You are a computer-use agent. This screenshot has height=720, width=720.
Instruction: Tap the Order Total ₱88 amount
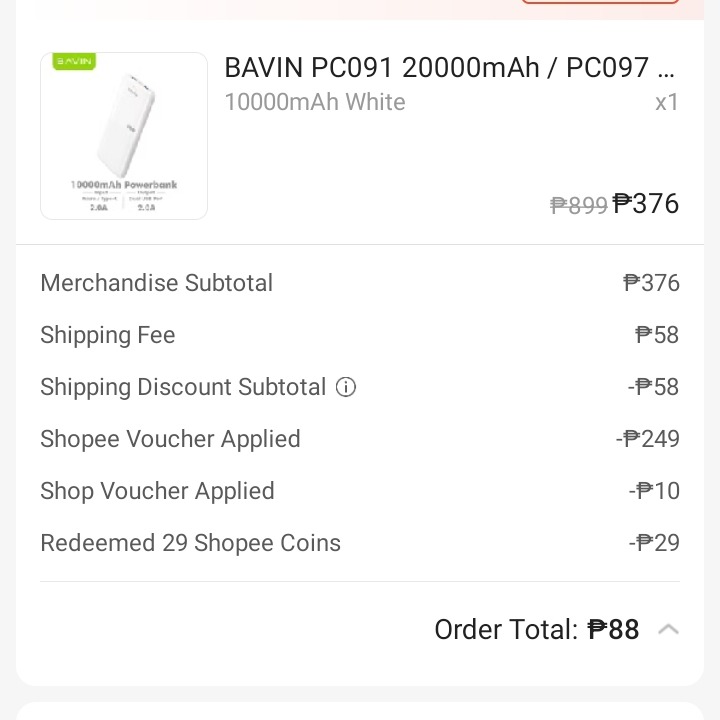(x=613, y=629)
